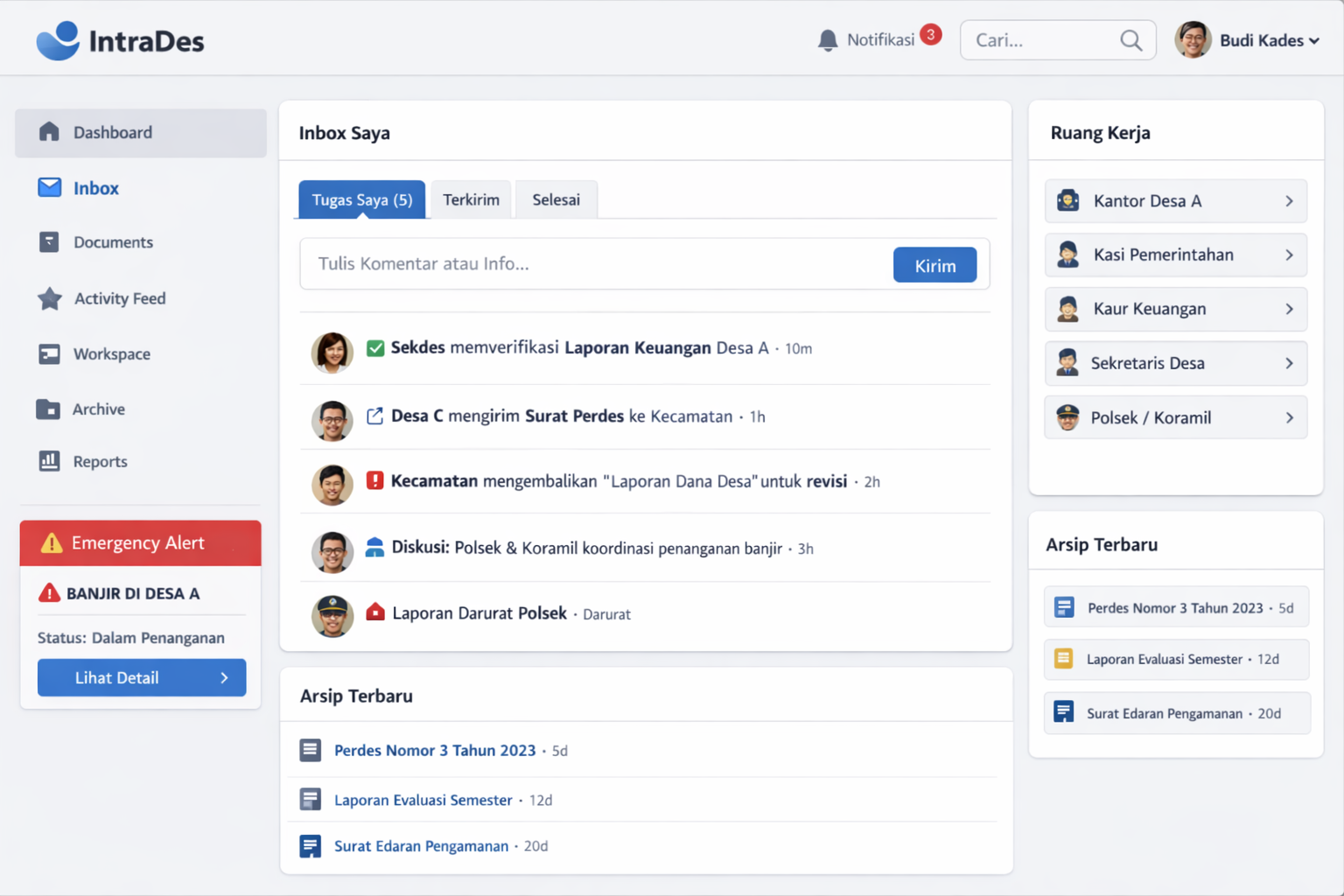Click the search magnifier icon
1344x896 pixels.
pos(1130,40)
